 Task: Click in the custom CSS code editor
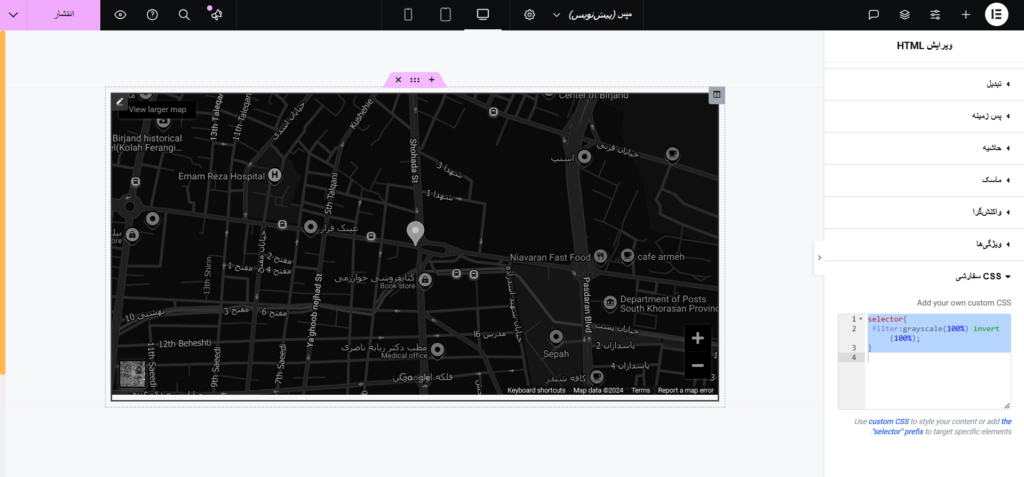click(924, 361)
